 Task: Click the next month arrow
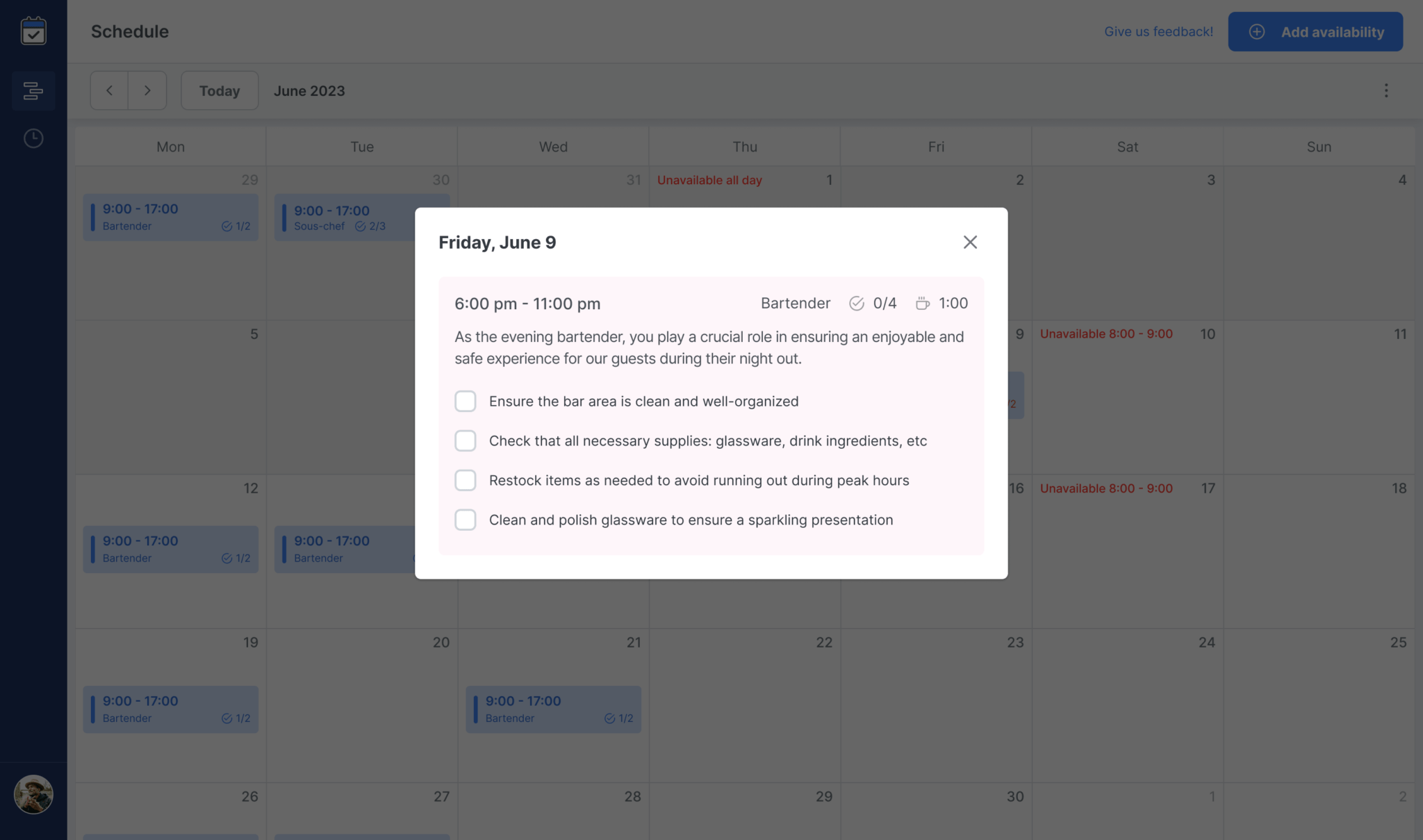(x=147, y=90)
